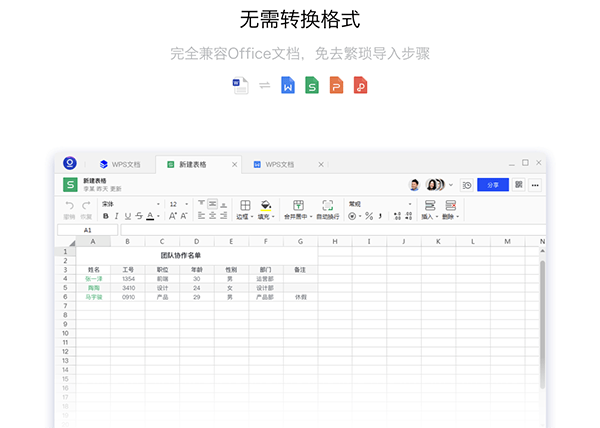Click the merge and center (合并居中) icon

(298, 205)
